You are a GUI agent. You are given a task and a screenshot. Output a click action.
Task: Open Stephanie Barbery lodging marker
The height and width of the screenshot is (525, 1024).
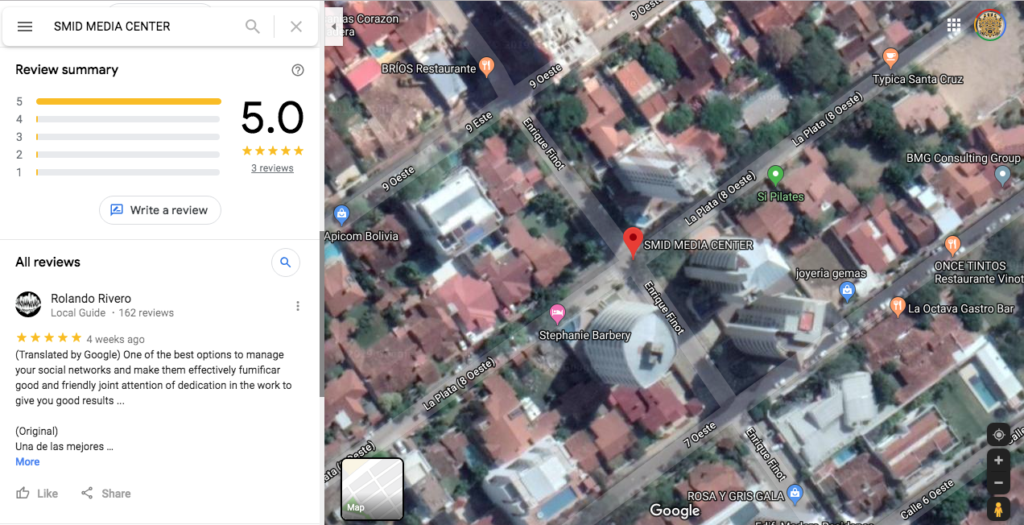pyautogui.click(x=557, y=313)
